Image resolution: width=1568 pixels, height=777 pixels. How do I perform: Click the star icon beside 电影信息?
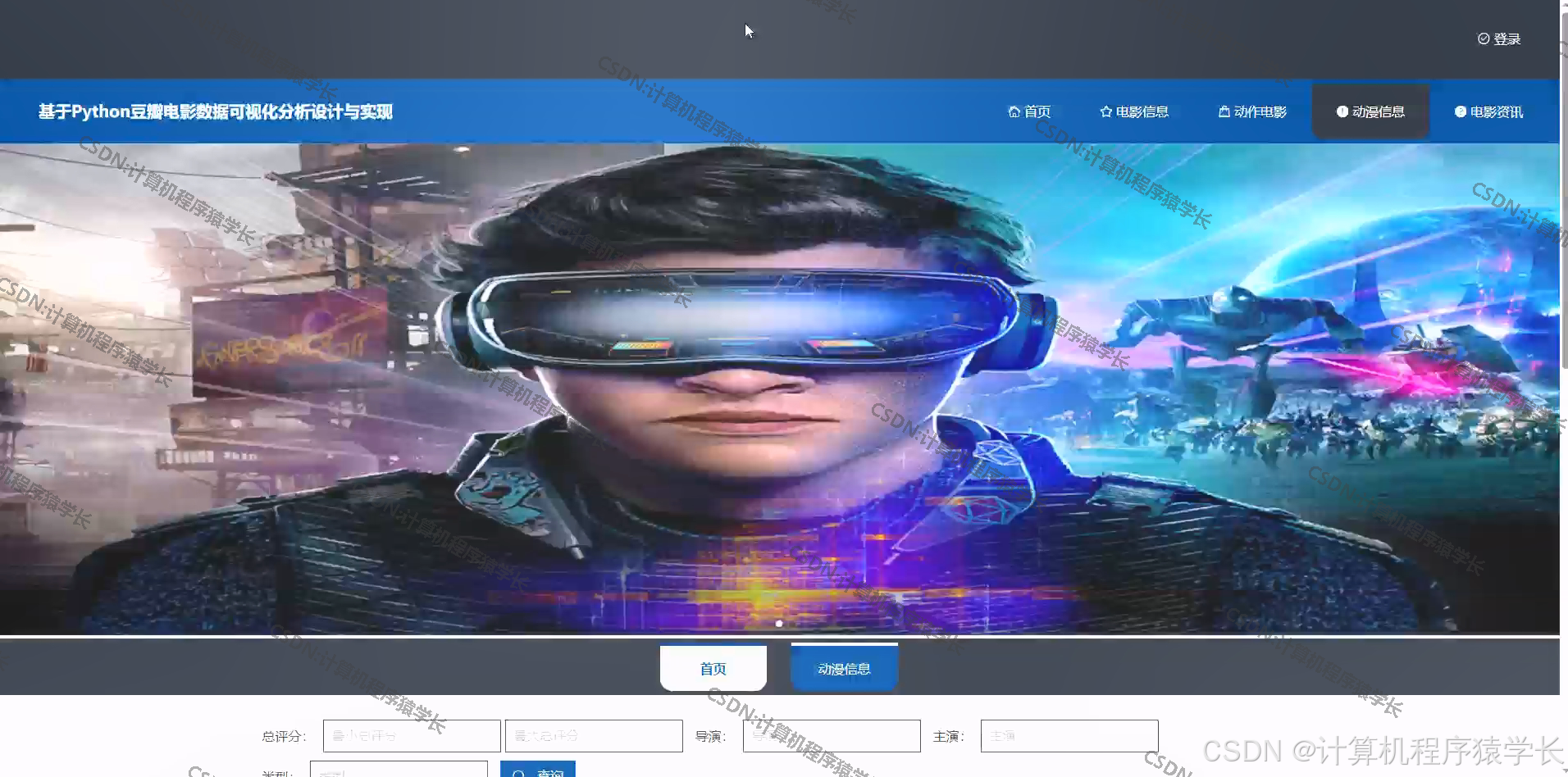1106,111
